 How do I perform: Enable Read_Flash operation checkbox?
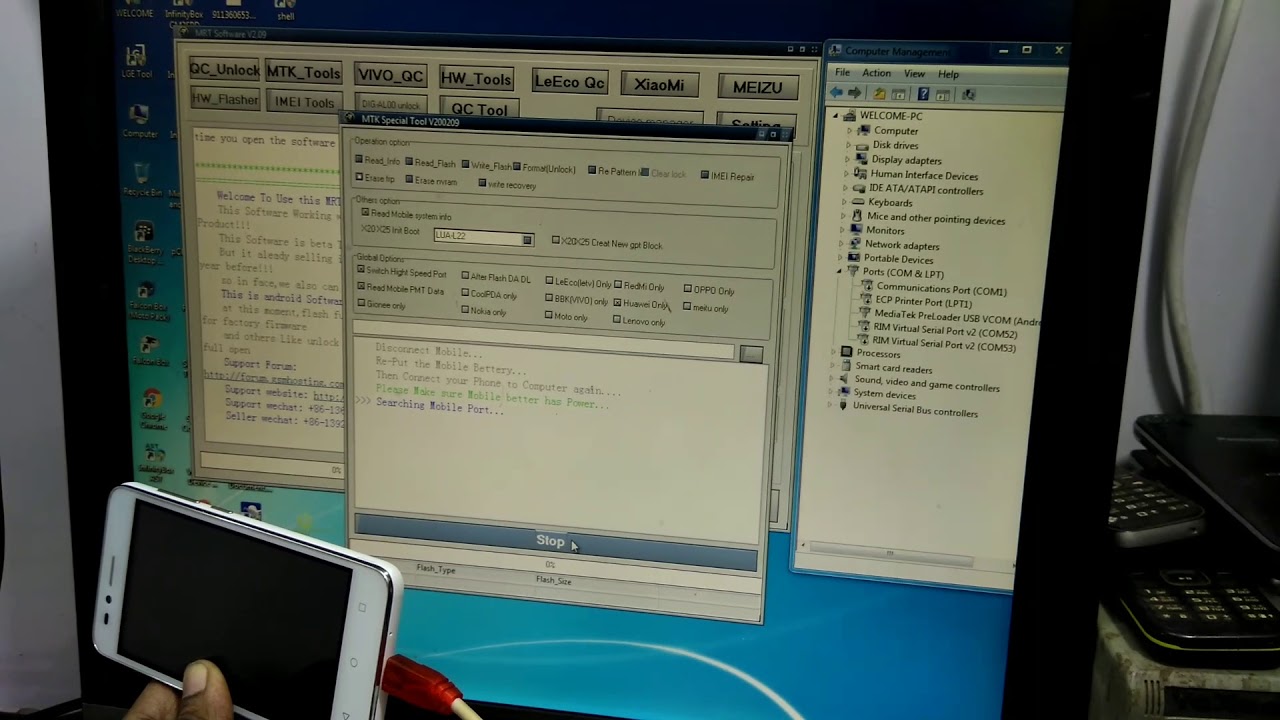tap(409, 161)
